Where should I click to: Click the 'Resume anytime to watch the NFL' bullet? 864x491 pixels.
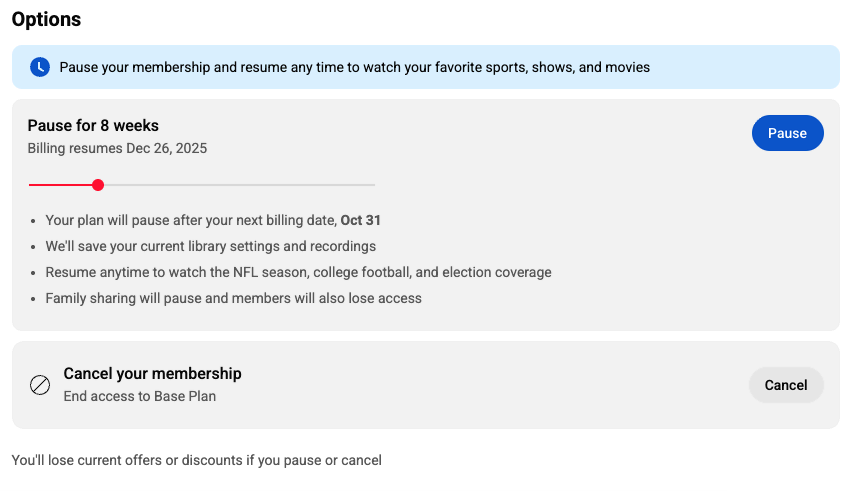point(298,272)
